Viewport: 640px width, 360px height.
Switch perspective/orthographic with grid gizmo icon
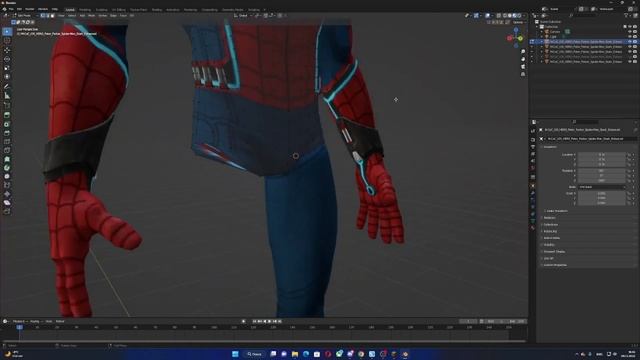pos(523,74)
